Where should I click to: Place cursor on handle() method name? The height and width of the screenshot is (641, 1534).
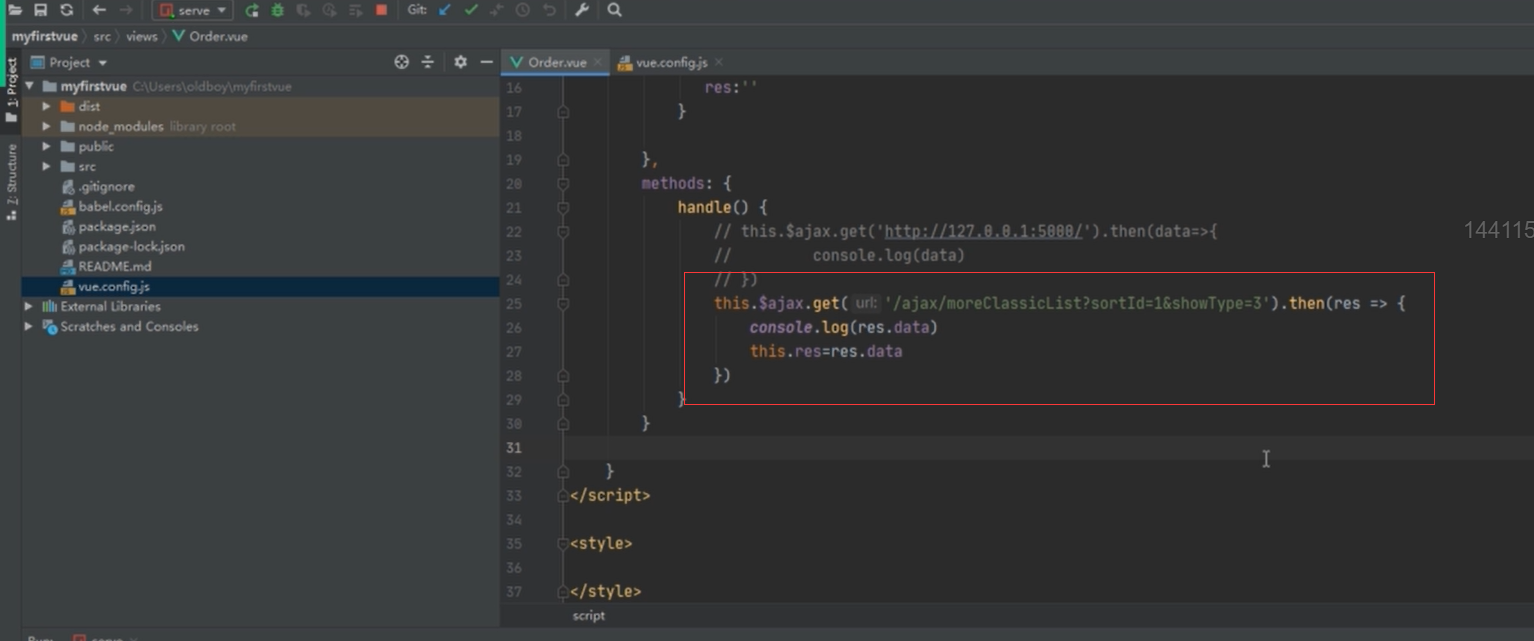click(x=704, y=207)
